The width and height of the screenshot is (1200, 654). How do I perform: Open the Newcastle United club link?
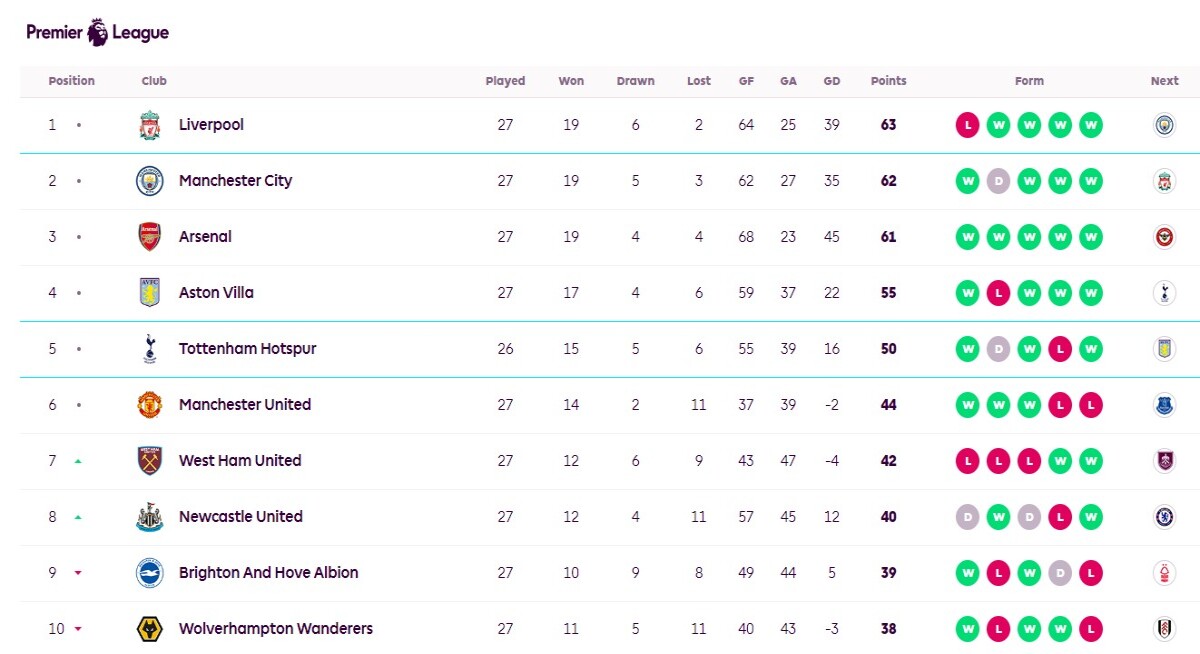tap(240, 517)
